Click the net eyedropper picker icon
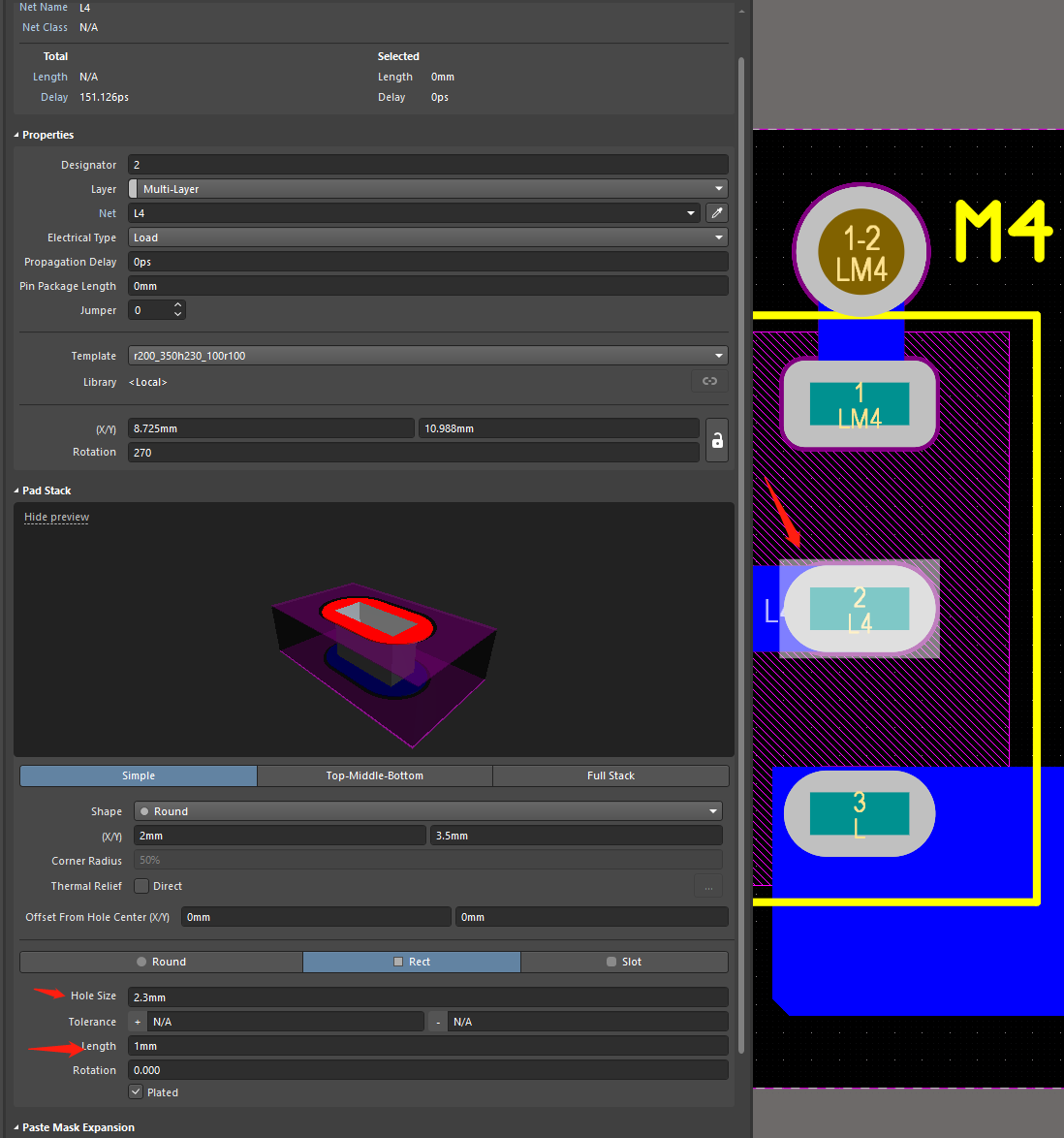This screenshot has width=1064, height=1138. (x=717, y=213)
